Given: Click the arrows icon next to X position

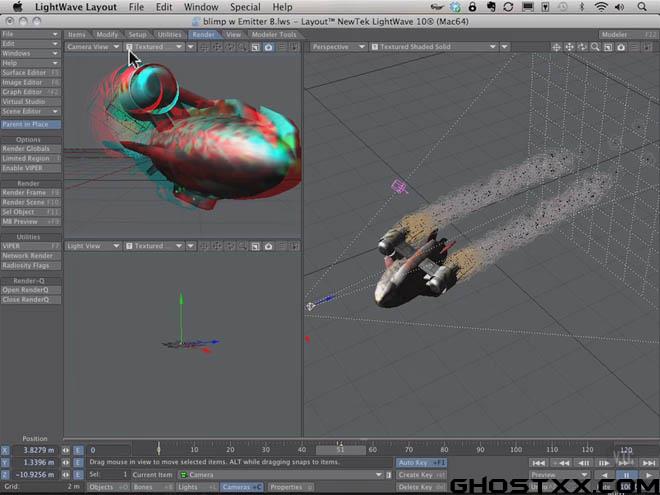Looking at the screenshot, I should [x=66, y=450].
